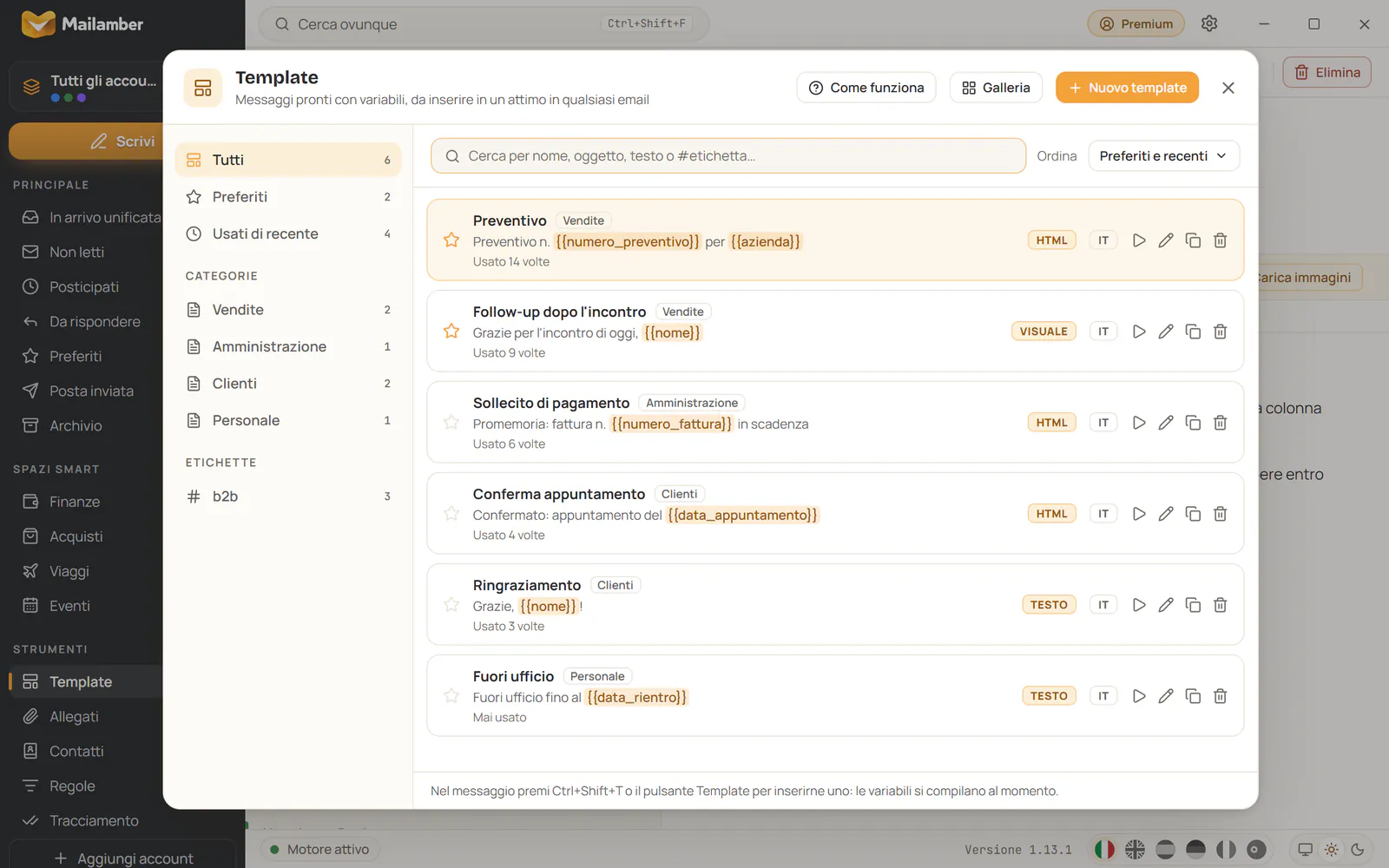The width and height of the screenshot is (1389, 868).
Task: Duplicate the Ringraziamento template
Action: (x=1193, y=605)
